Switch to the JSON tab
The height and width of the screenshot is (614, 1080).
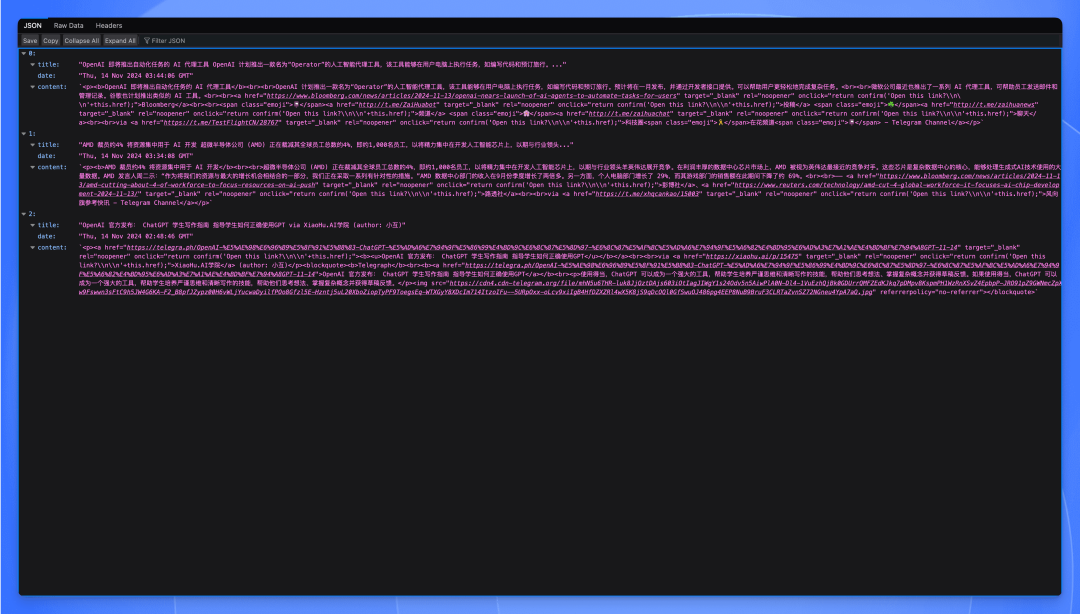32,25
